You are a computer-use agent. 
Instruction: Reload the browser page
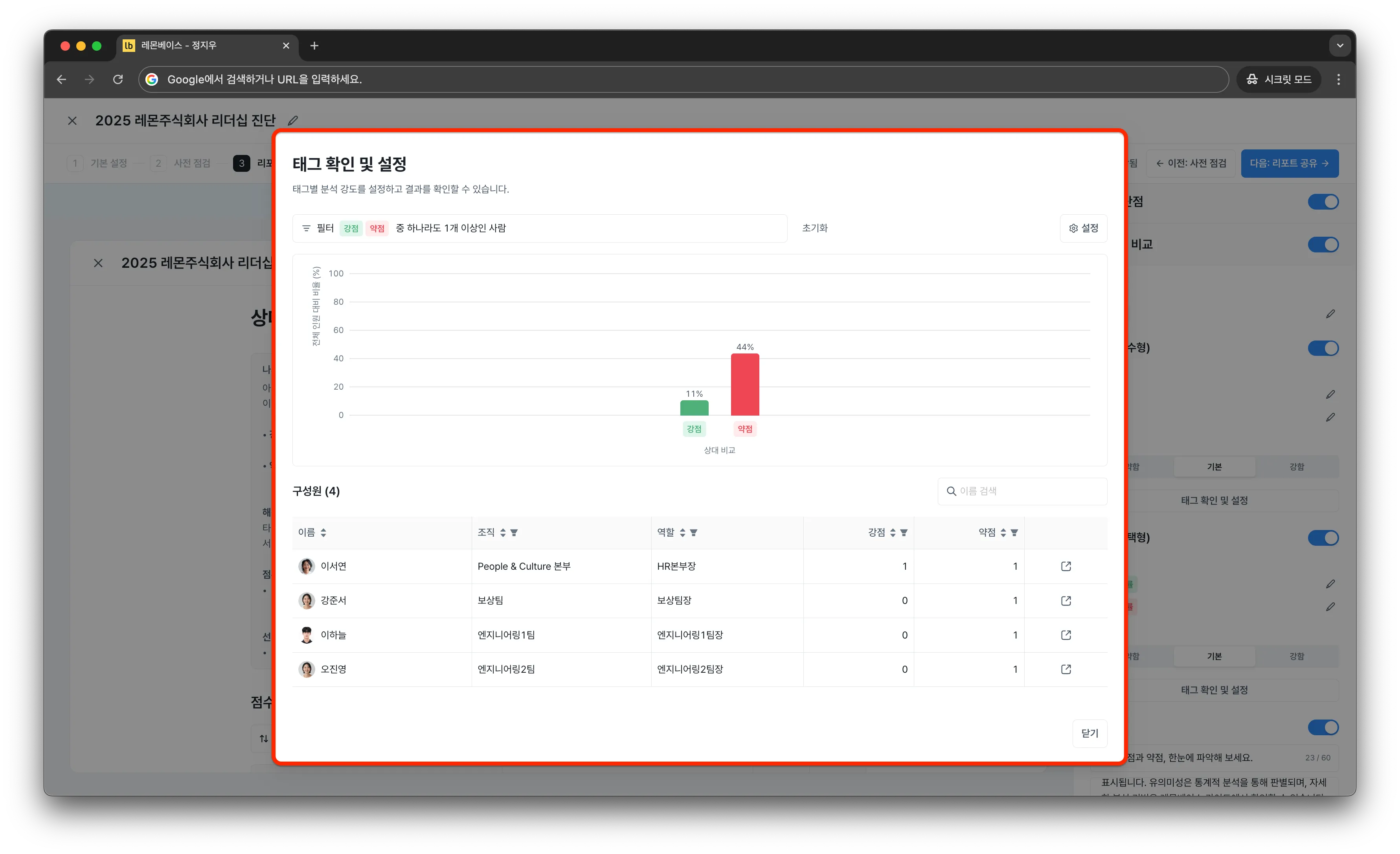pyautogui.click(x=118, y=79)
